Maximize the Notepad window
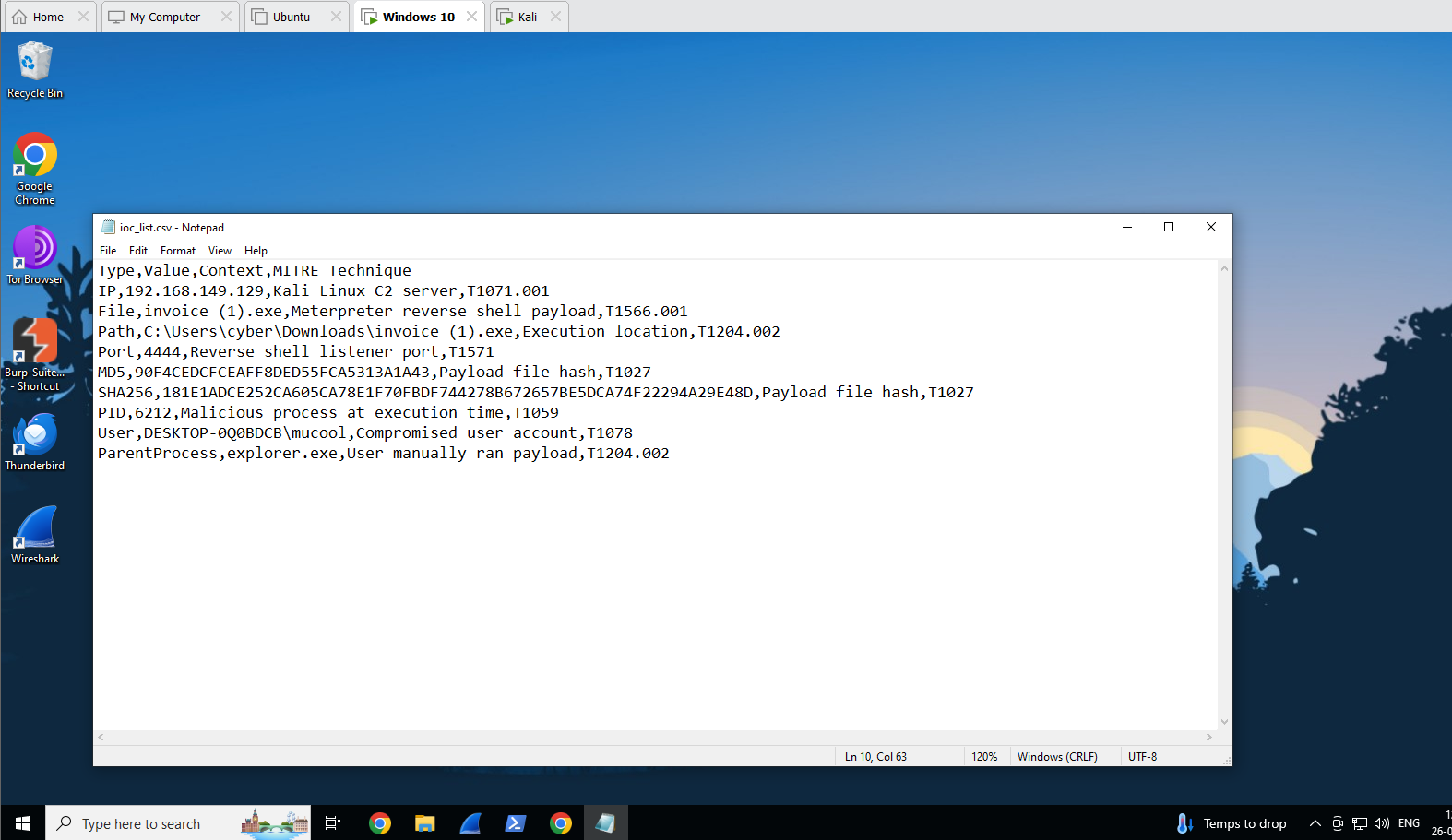Screen dimensions: 1452x840 [x=1169, y=227]
